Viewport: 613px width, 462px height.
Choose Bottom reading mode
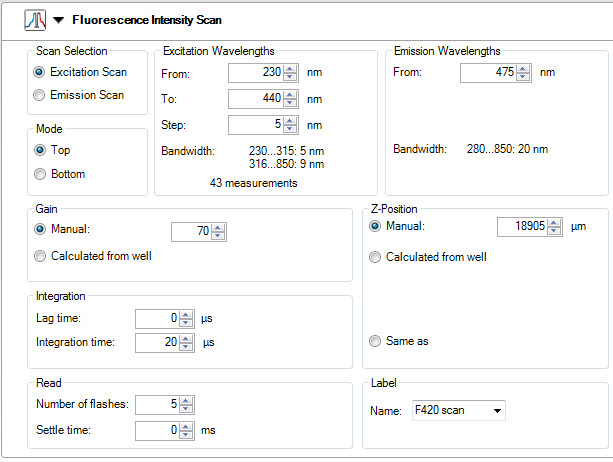point(39,174)
